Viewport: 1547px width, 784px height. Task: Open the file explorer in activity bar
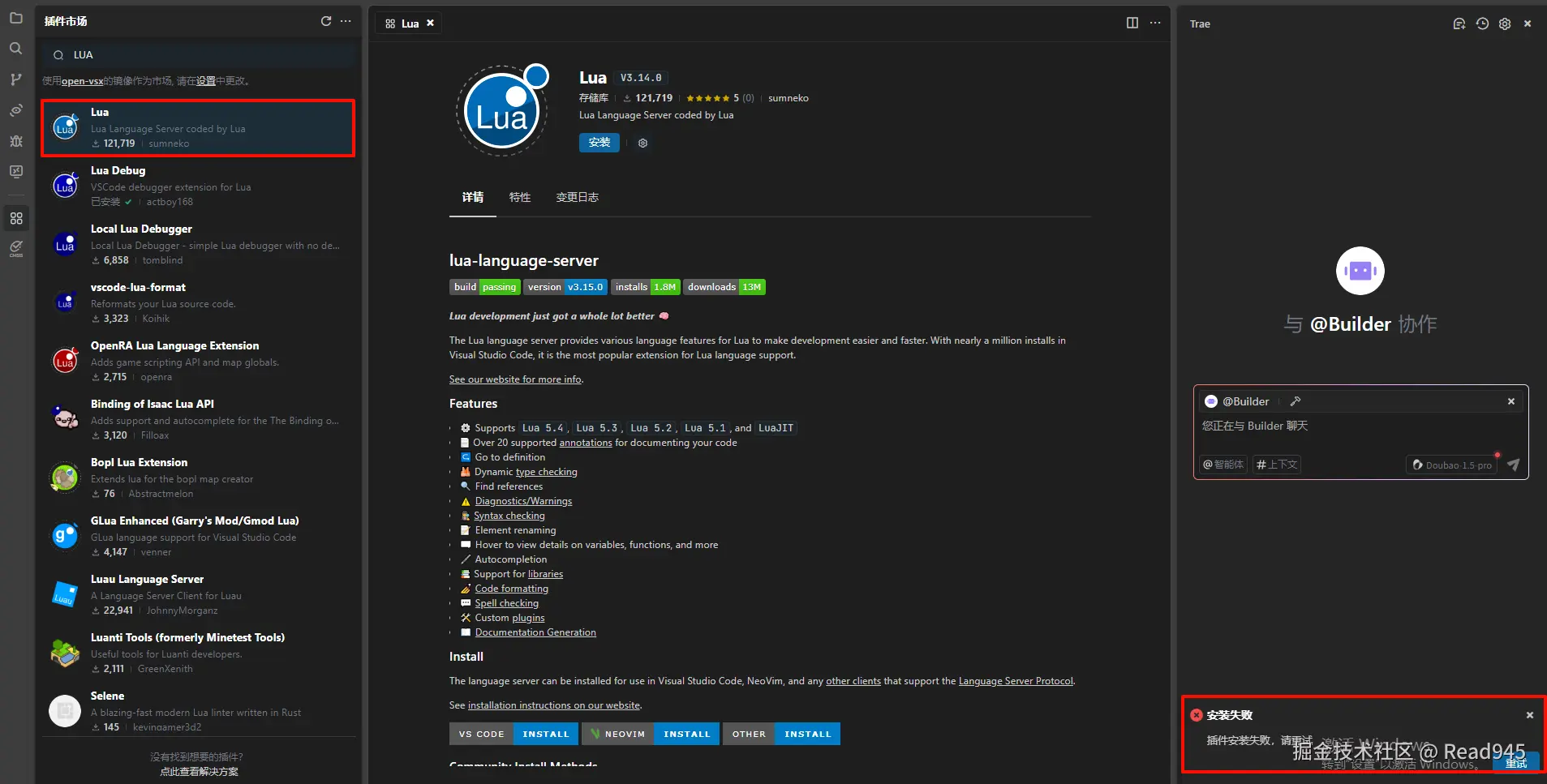pyautogui.click(x=15, y=18)
